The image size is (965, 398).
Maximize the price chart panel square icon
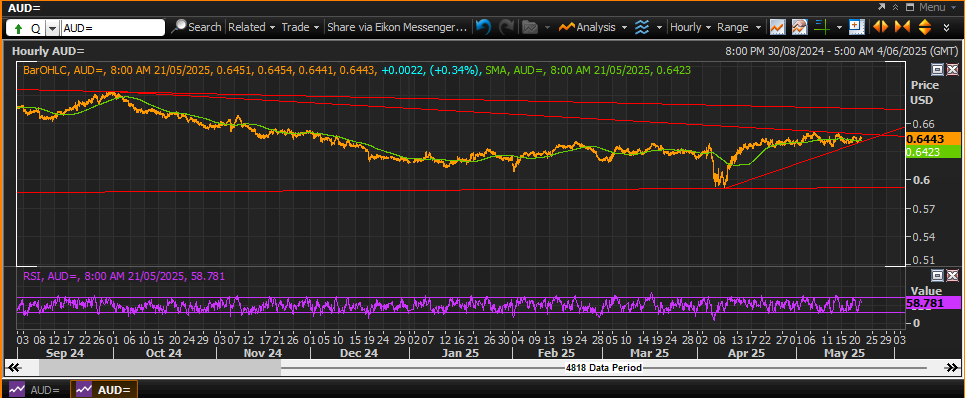(937, 69)
